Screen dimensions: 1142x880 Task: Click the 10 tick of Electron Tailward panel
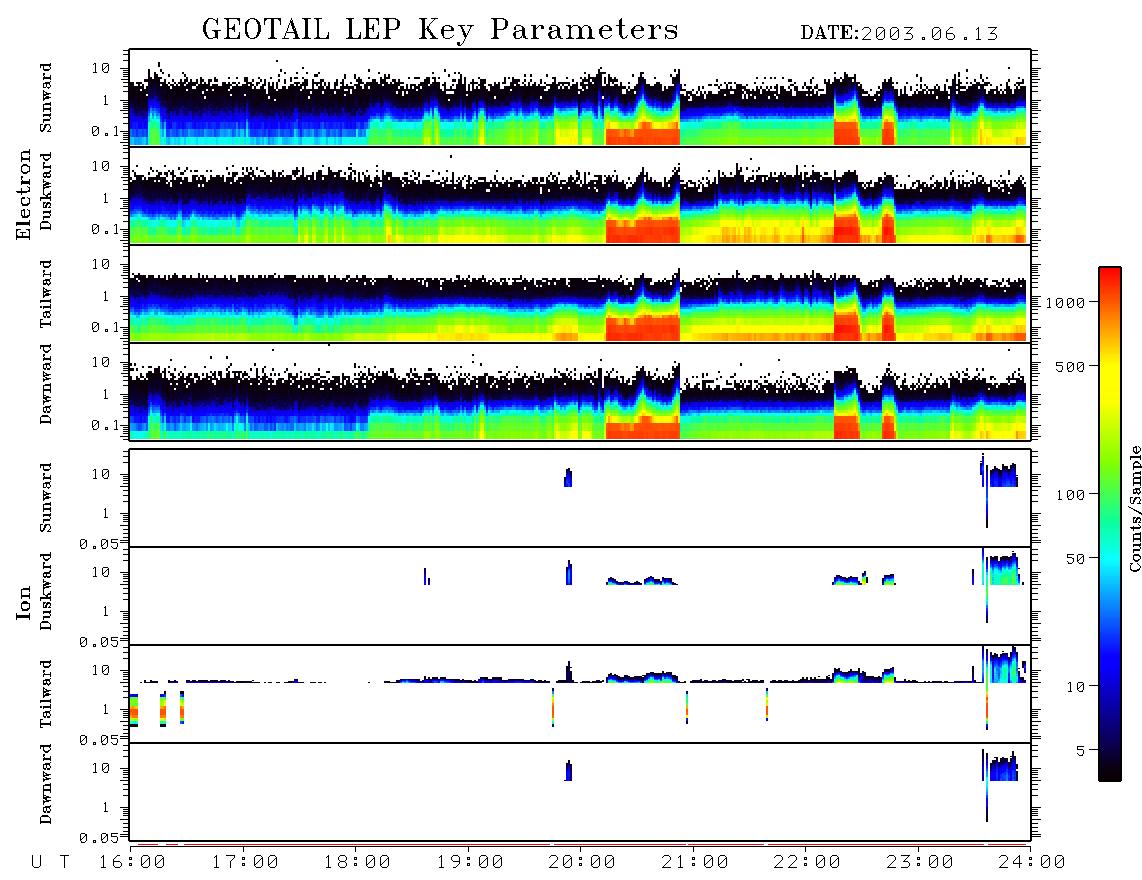[101, 264]
